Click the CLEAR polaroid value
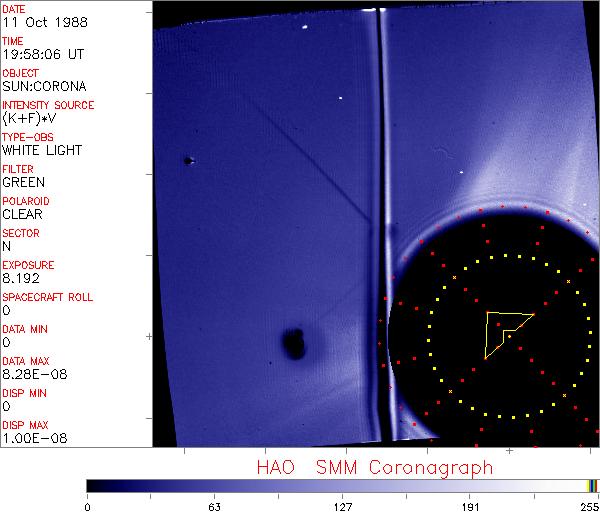The image size is (600, 512). [x=22, y=215]
